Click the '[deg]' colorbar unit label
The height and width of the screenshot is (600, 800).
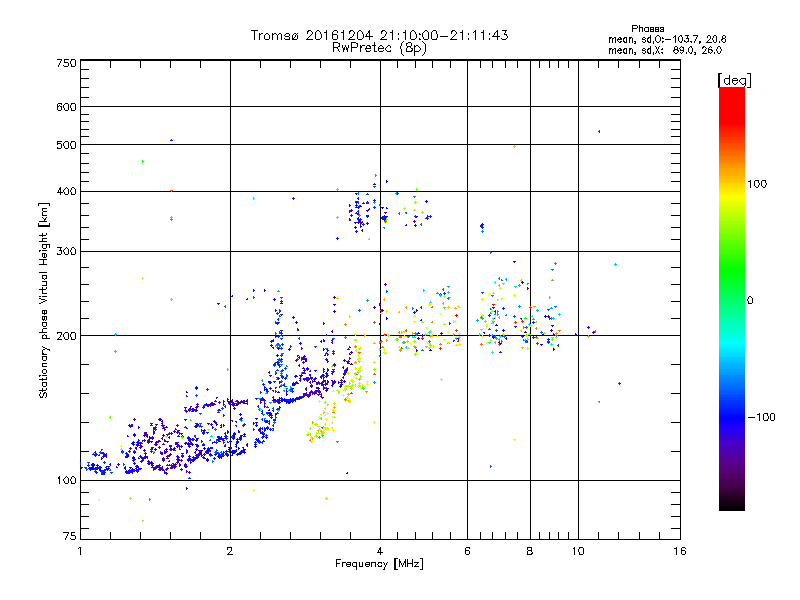[734, 80]
